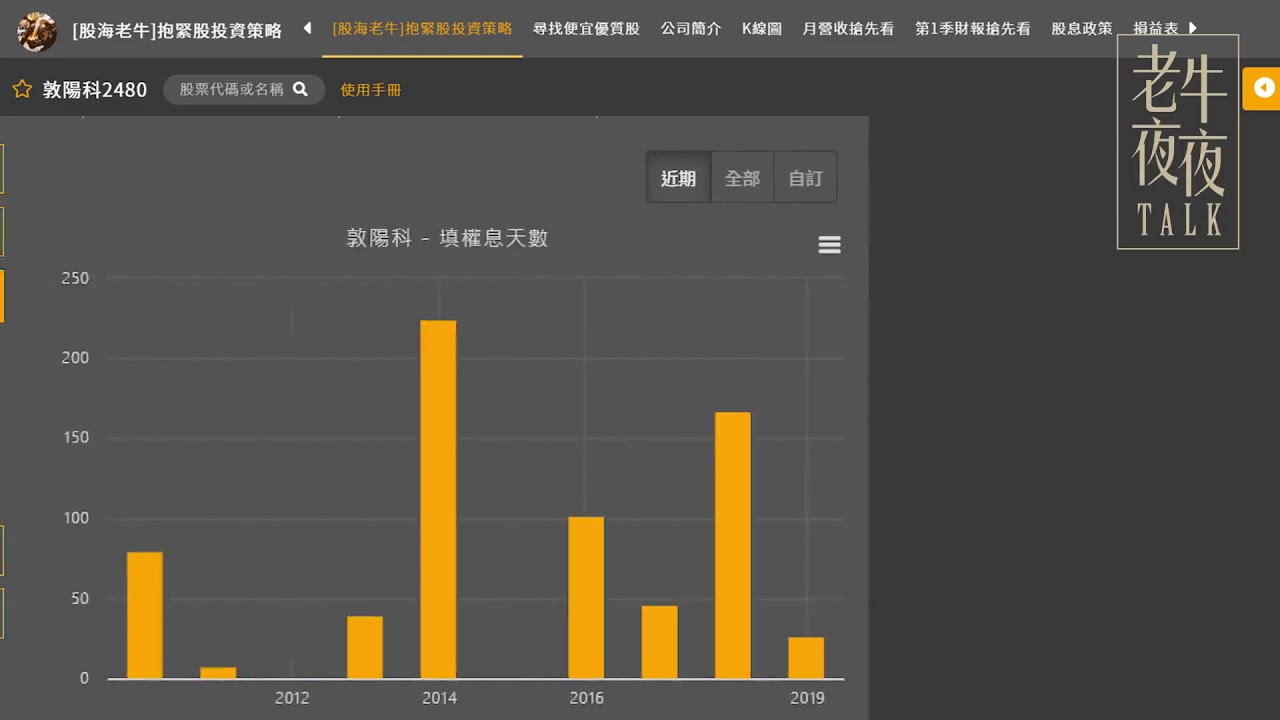Switch to 股息政策 tab
Viewport: 1280px width, 720px height.
[x=1081, y=28]
